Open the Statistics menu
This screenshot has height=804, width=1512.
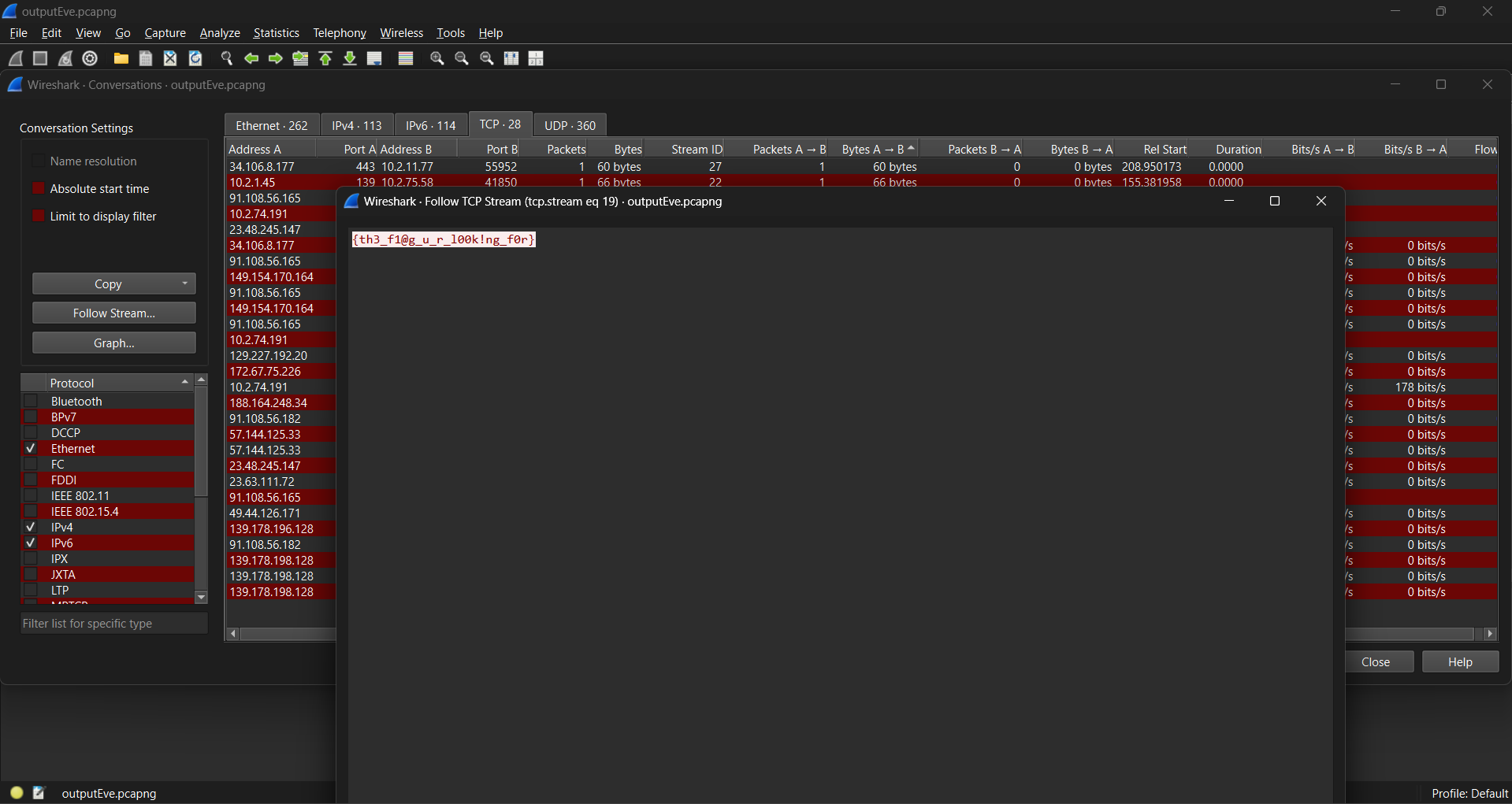coord(276,32)
